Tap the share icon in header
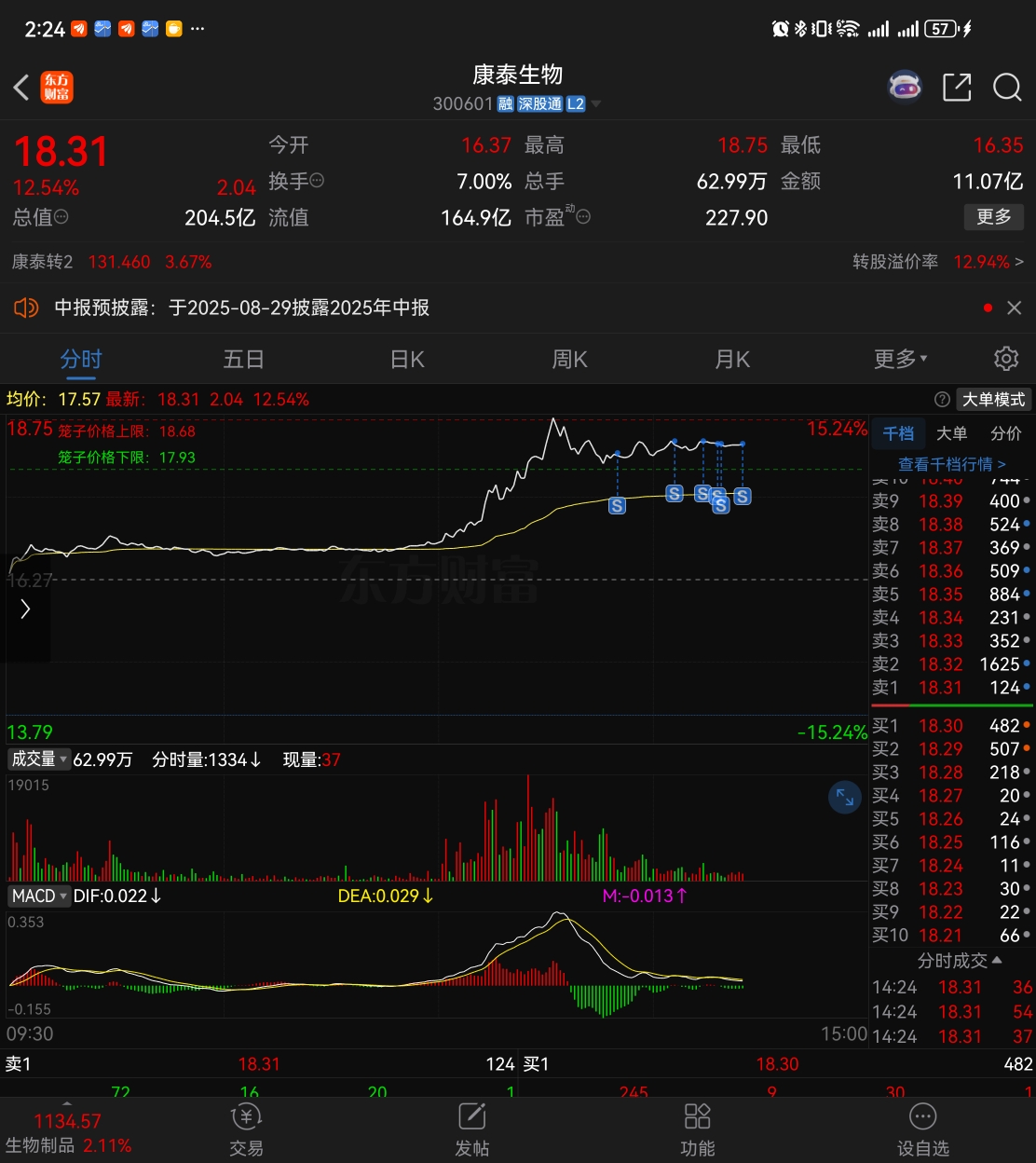The image size is (1036, 1163). click(x=957, y=88)
